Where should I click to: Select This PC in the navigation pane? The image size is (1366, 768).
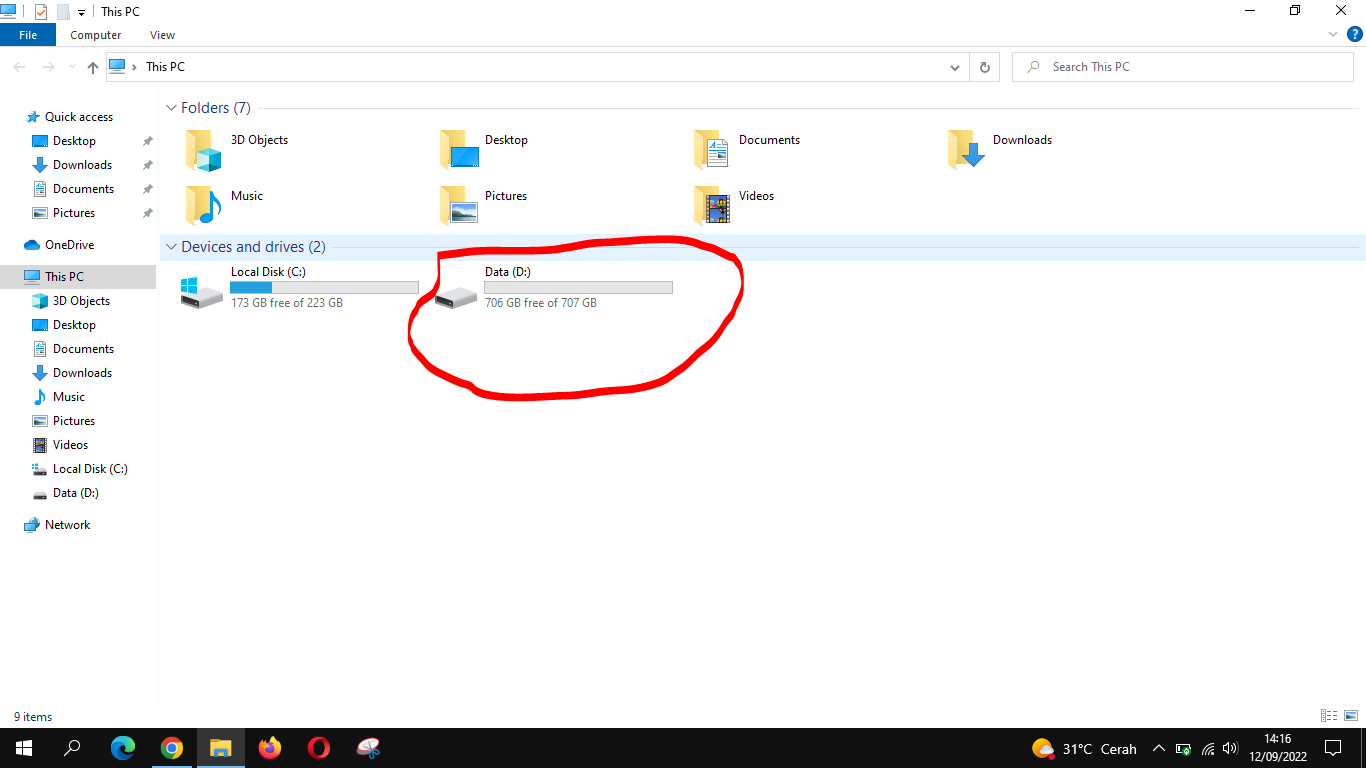78,277
